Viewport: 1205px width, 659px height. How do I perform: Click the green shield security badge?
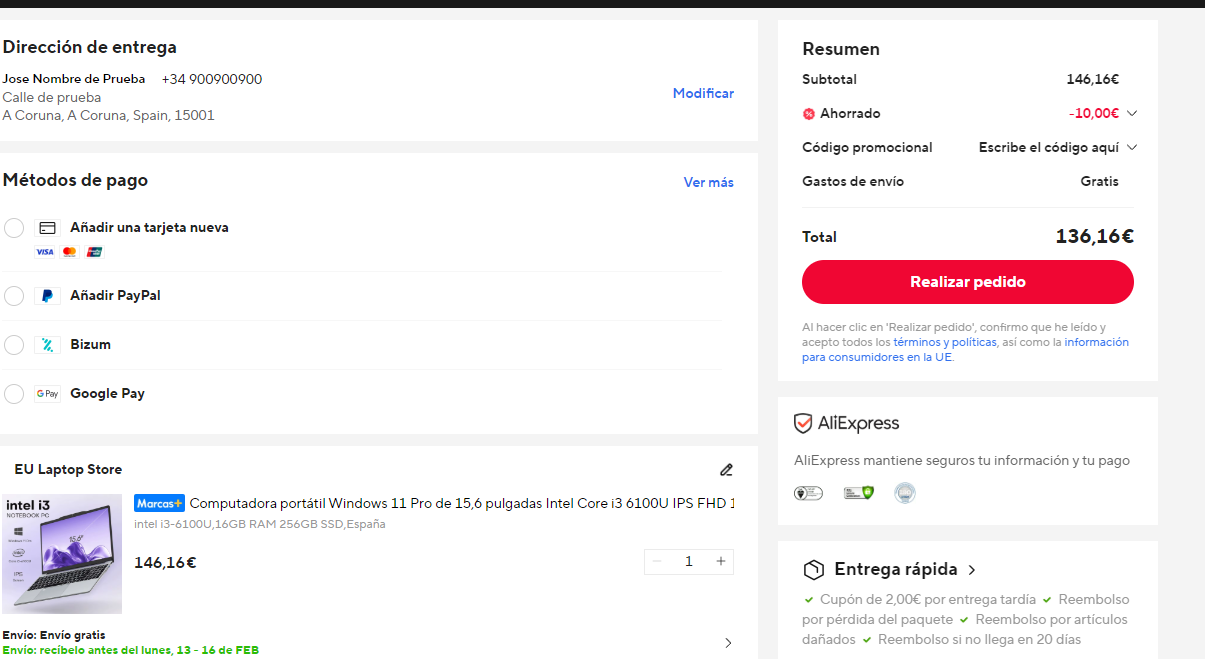tap(858, 493)
